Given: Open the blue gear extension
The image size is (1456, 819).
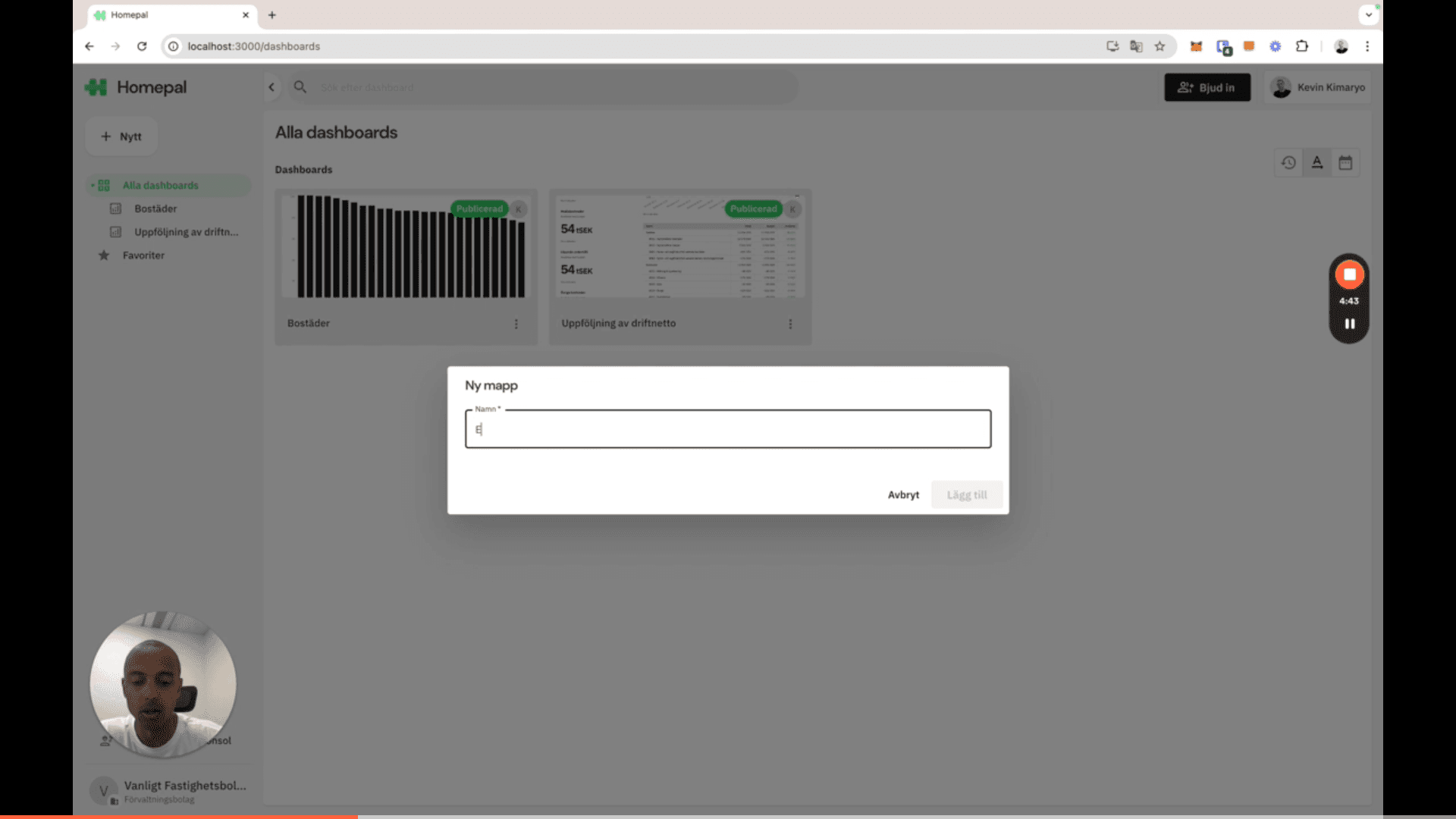Looking at the screenshot, I should pyautogui.click(x=1276, y=46).
